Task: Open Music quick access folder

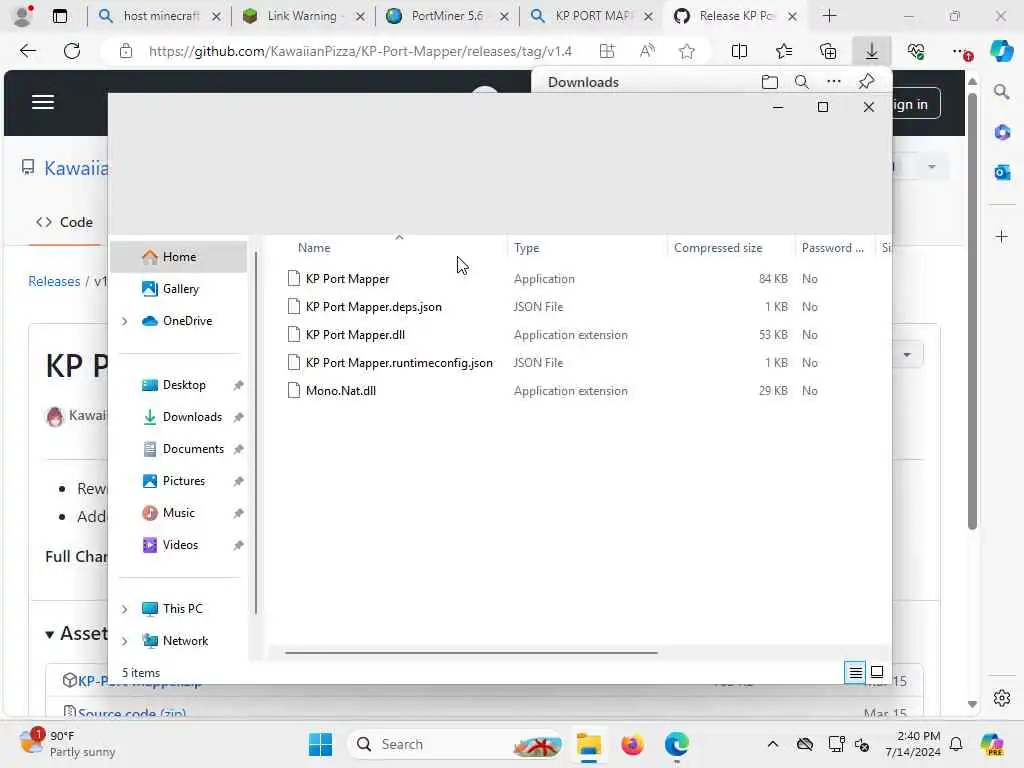Action: click(178, 513)
